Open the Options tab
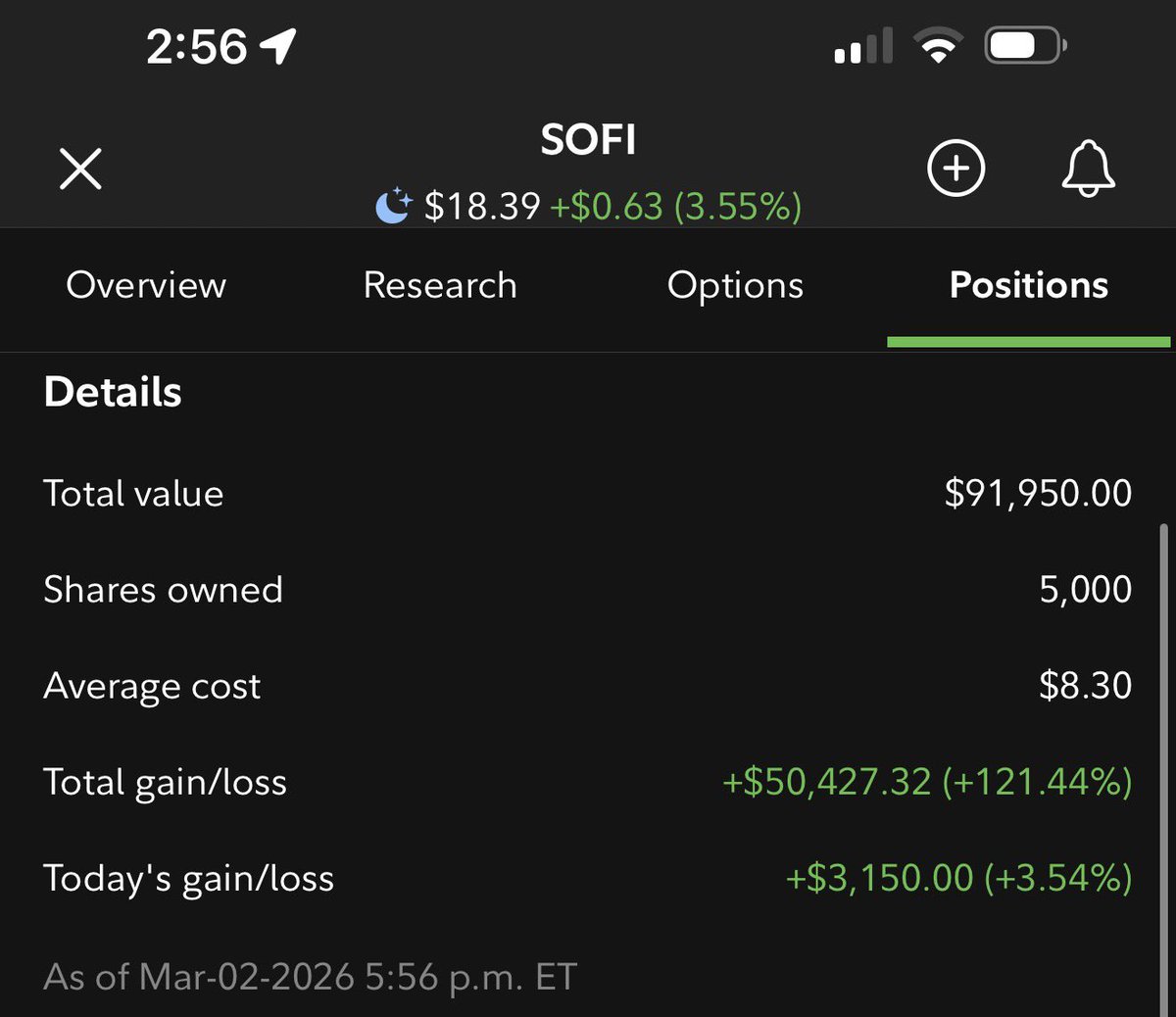The height and width of the screenshot is (1017, 1176). point(735,286)
